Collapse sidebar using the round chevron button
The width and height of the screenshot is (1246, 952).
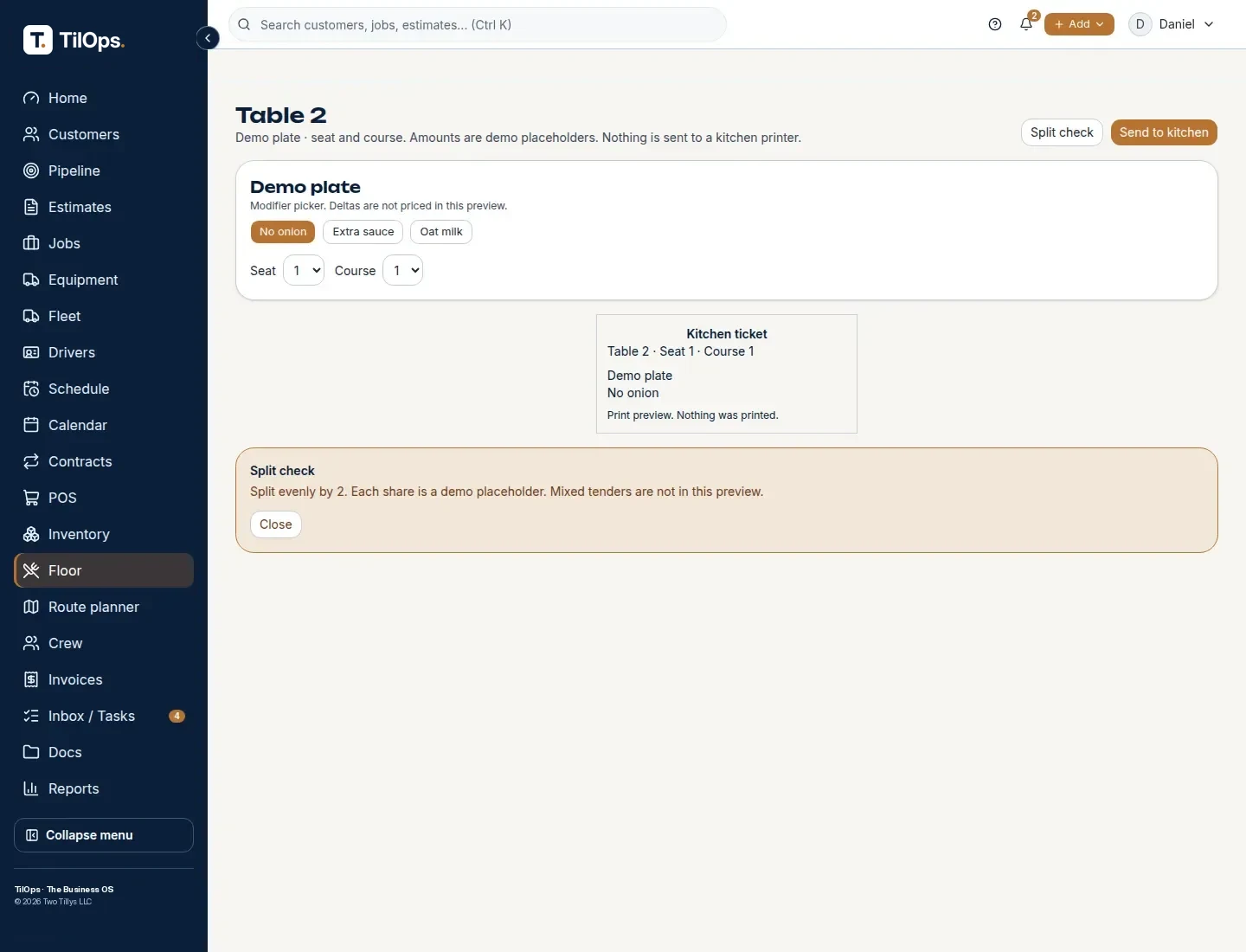click(x=208, y=38)
